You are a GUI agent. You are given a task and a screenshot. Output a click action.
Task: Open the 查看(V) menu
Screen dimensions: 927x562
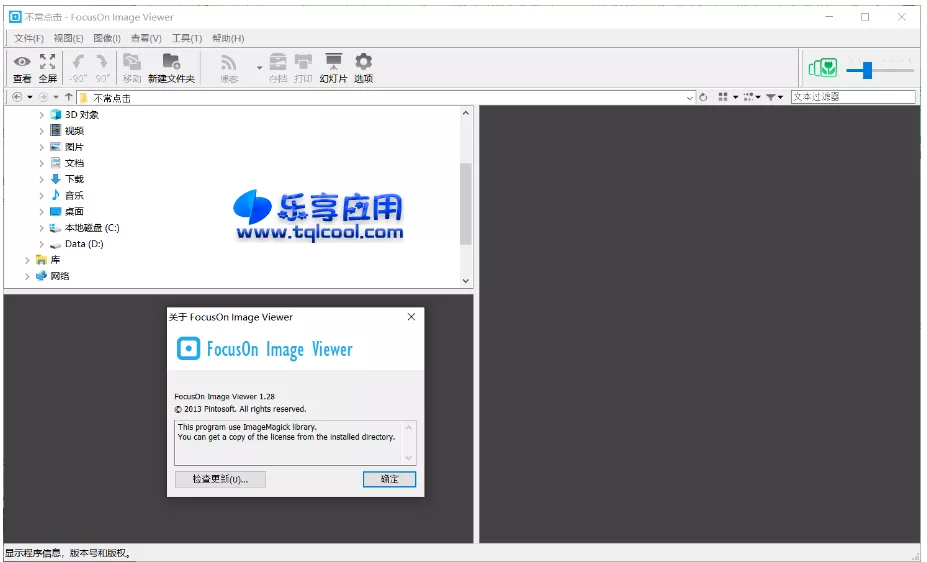click(145, 38)
